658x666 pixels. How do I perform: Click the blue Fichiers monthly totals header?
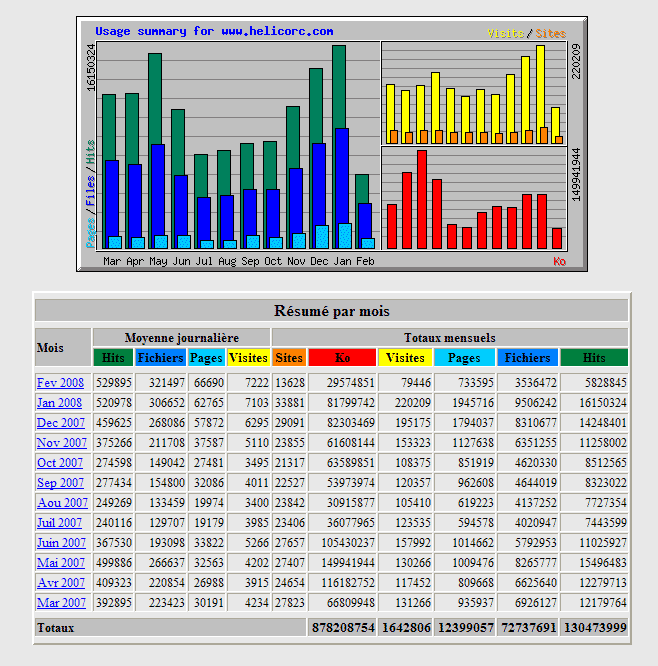coord(527,358)
